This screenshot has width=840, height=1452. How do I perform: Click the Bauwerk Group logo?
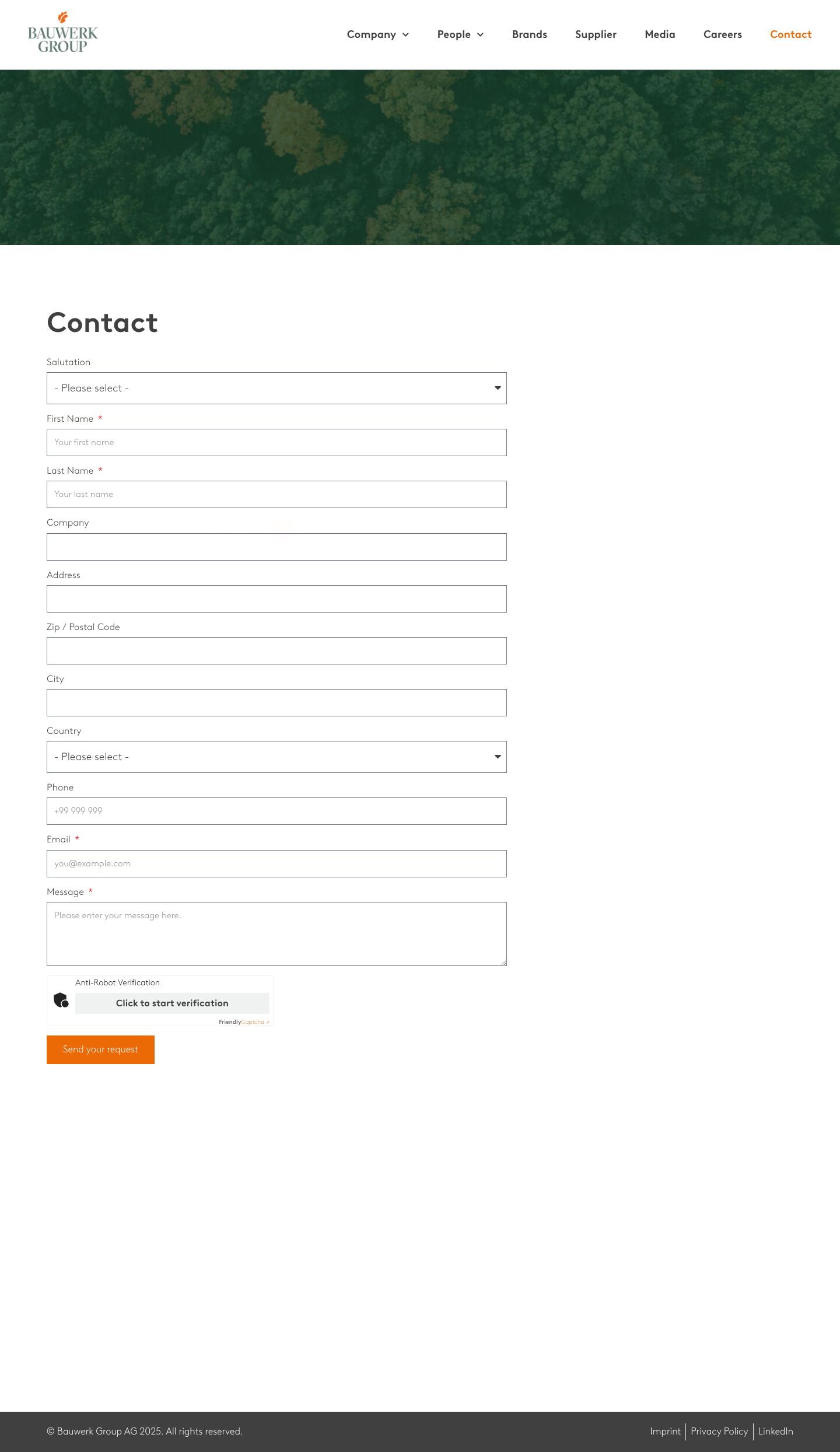(x=63, y=33)
